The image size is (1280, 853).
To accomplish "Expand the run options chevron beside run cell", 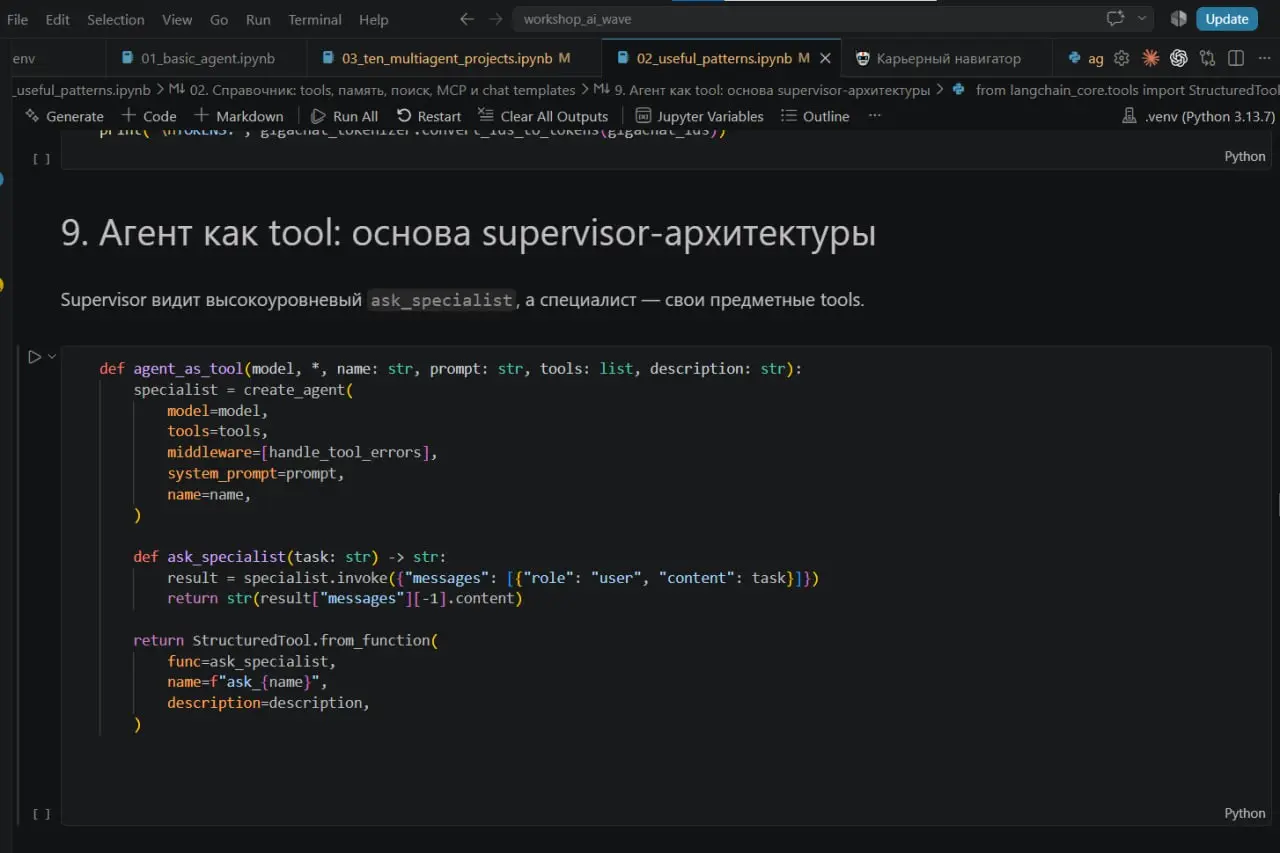I will 51,356.
